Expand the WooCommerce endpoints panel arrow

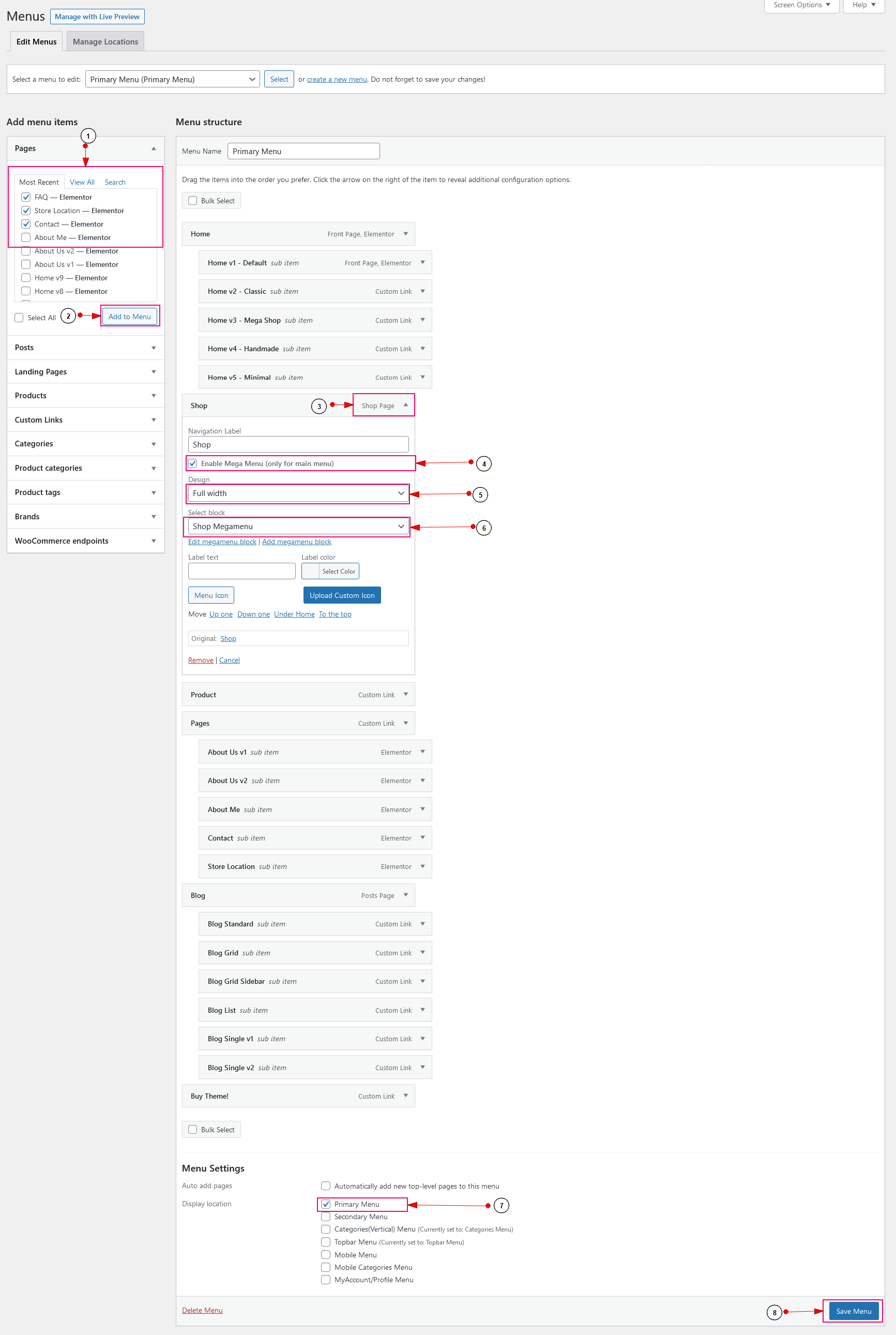click(x=153, y=541)
